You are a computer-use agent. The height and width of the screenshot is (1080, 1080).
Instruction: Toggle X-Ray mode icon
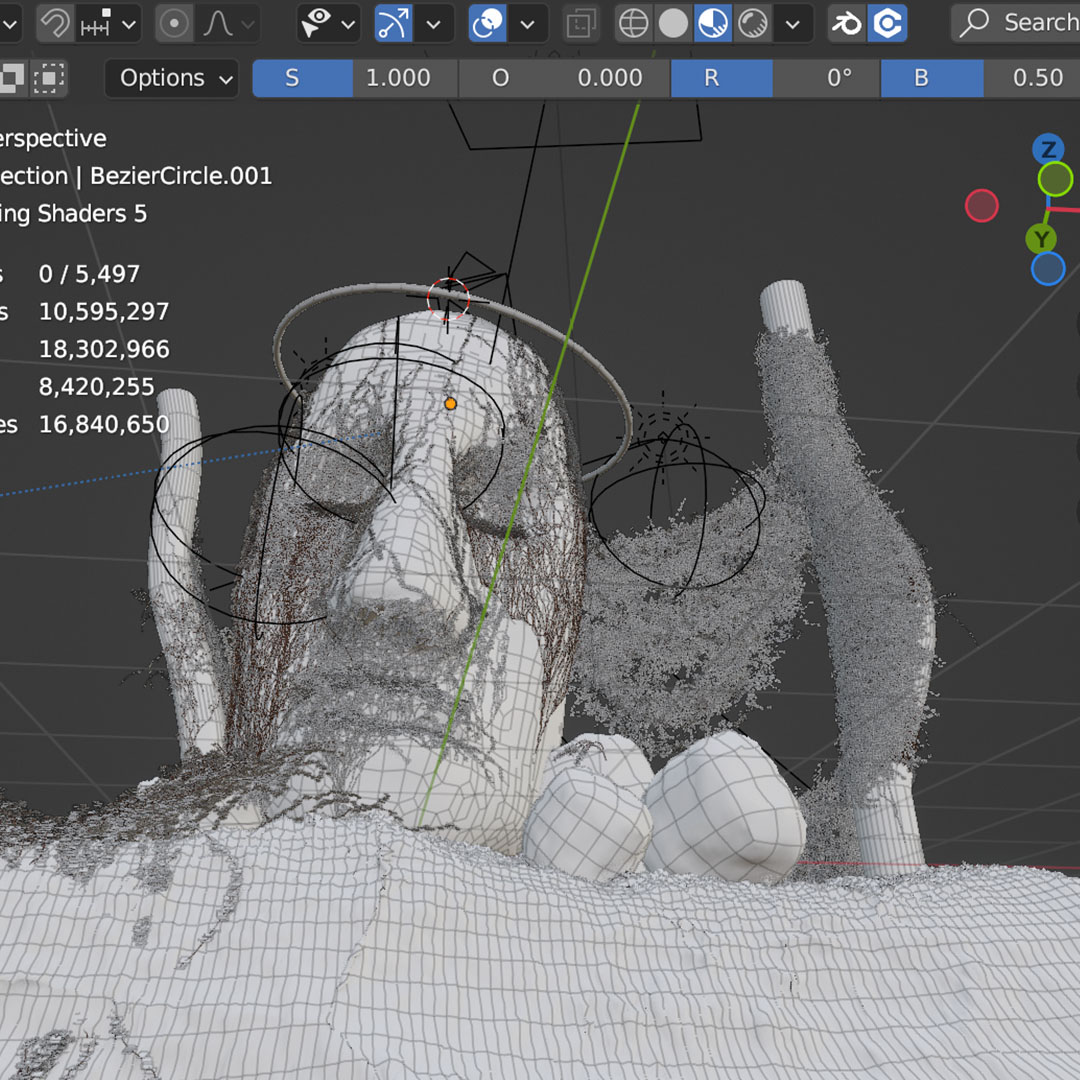pyautogui.click(x=580, y=23)
